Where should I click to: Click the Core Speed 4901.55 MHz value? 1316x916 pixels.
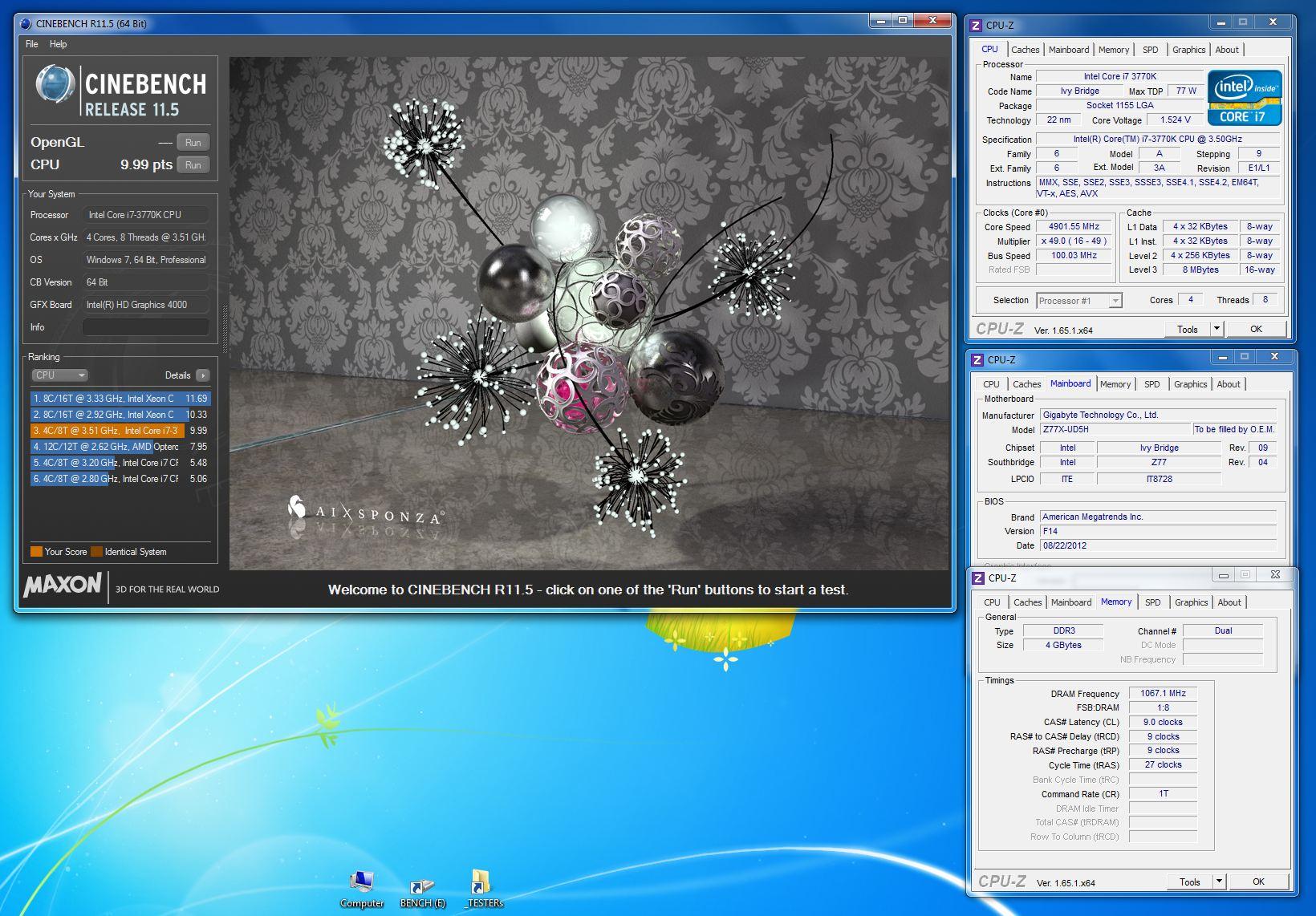1074,226
